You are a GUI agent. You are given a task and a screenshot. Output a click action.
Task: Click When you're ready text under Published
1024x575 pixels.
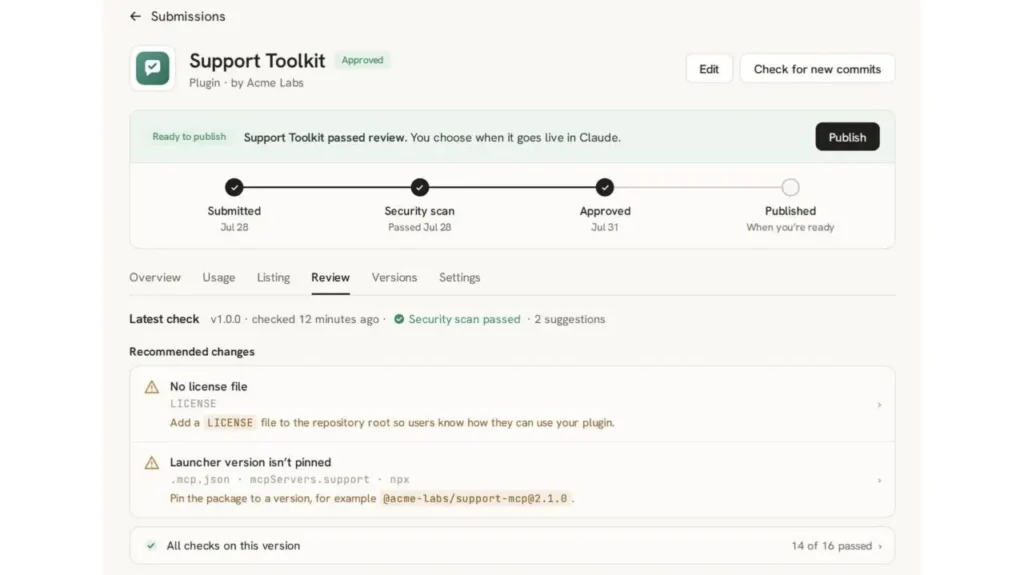click(x=790, y=227)
